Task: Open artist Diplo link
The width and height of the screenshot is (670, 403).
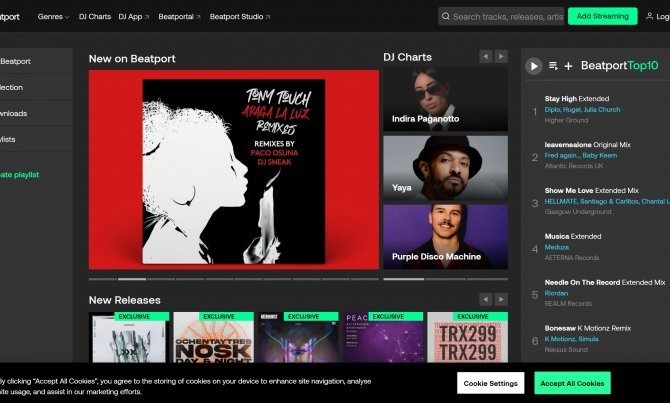Action: pos(552,109)
